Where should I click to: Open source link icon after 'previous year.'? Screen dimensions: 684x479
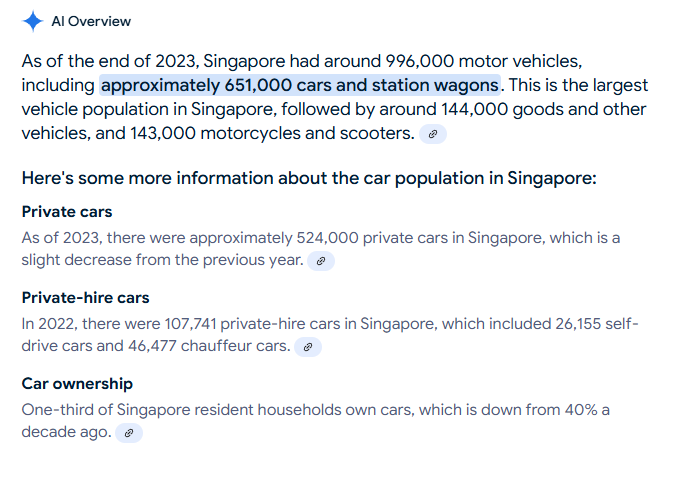point(321,261)
